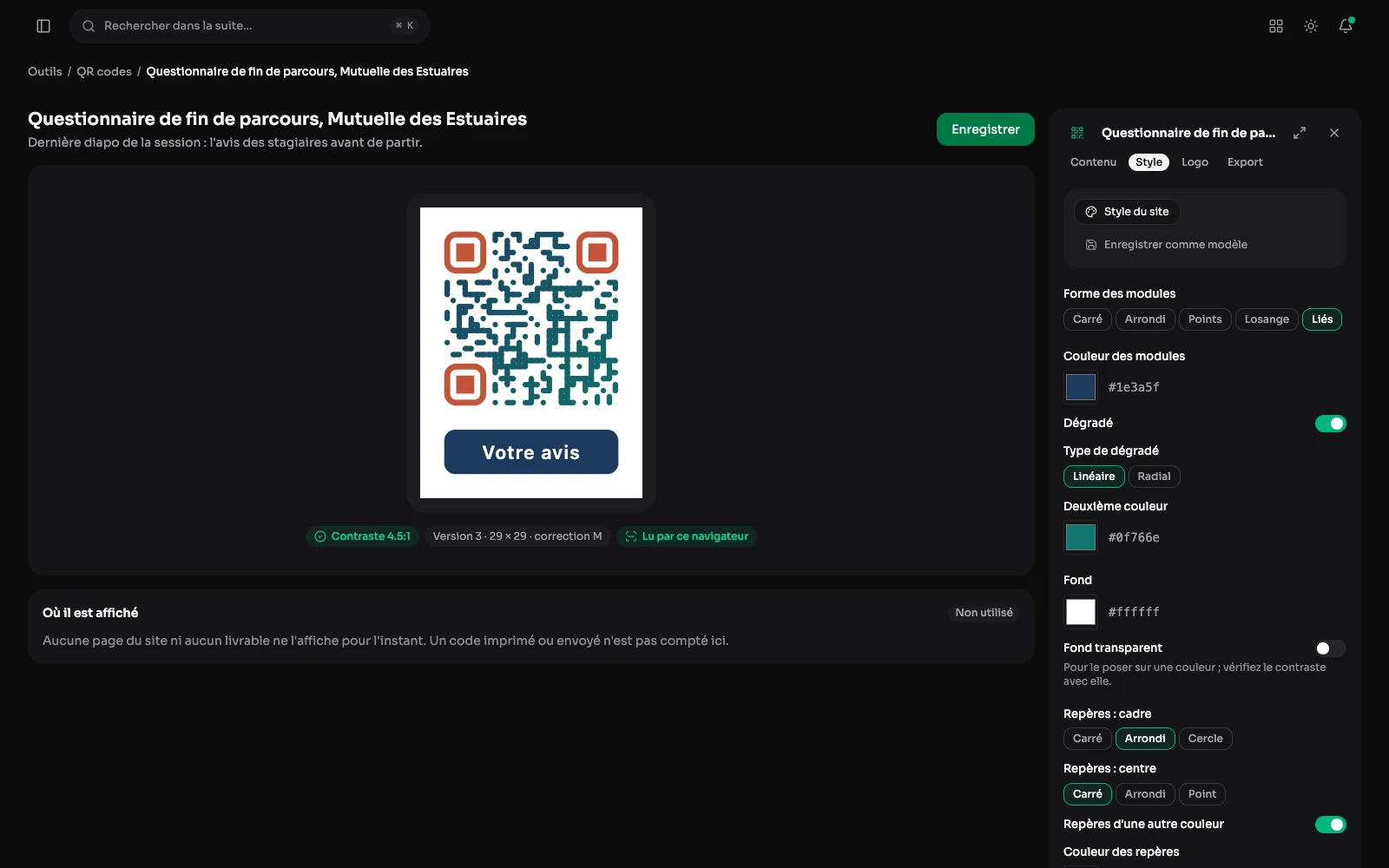Choose Liés module shape
Image resolution: width=1389 pixels, height=868 pixels.
[1322, 319]
